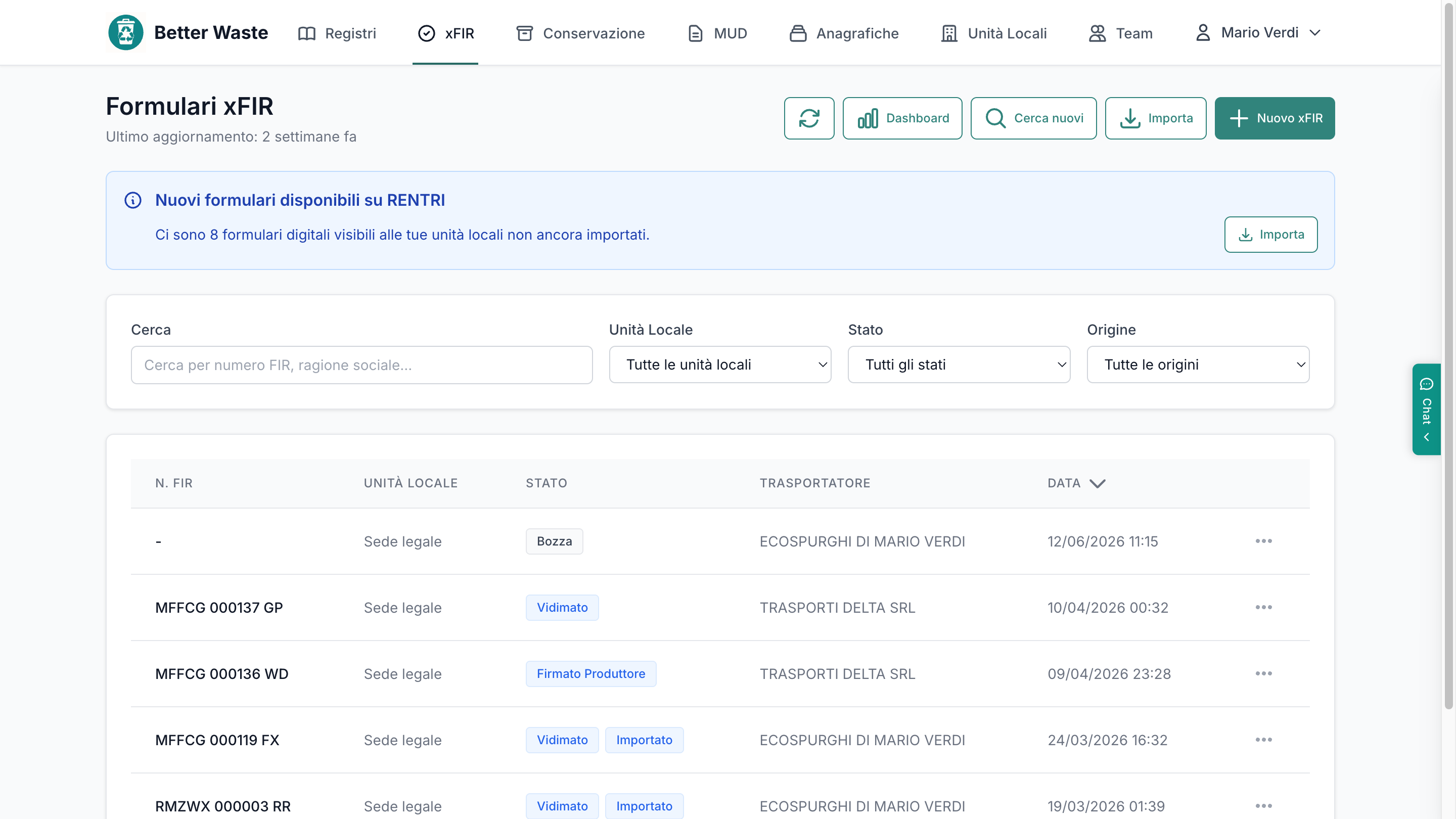Viewport: 1456px width, 819px height.
Task: Sort by DATA column arrow
Action: point(1097,483)
